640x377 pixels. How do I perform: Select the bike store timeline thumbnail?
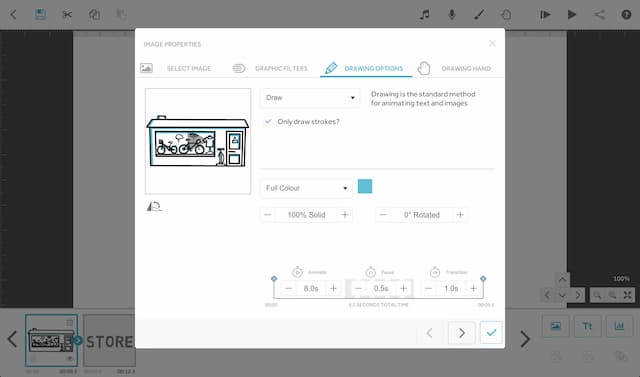point(51,340)
